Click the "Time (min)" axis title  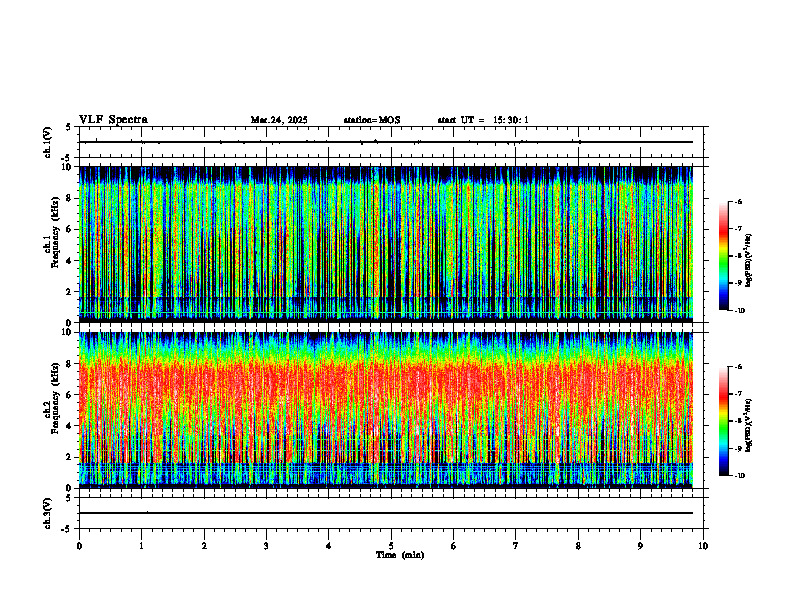(400, 555)
